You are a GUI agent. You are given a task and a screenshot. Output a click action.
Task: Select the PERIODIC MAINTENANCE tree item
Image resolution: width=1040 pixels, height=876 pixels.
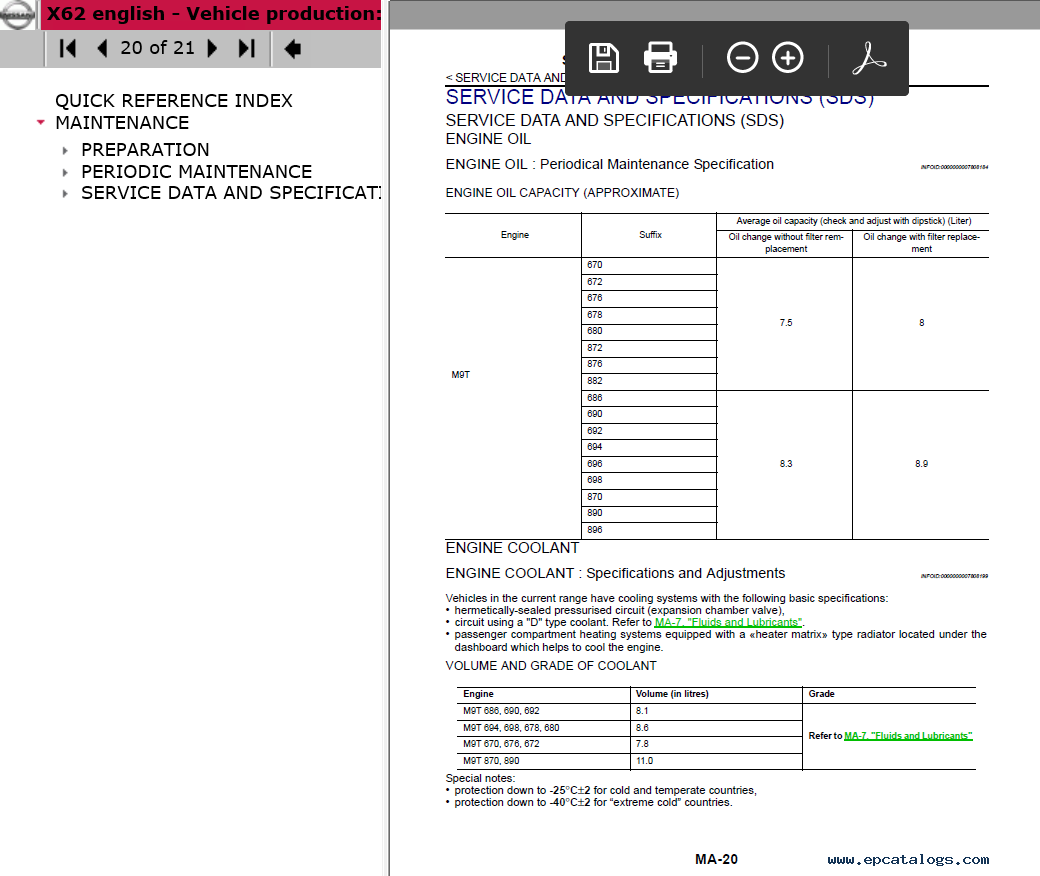coord(196,172)
